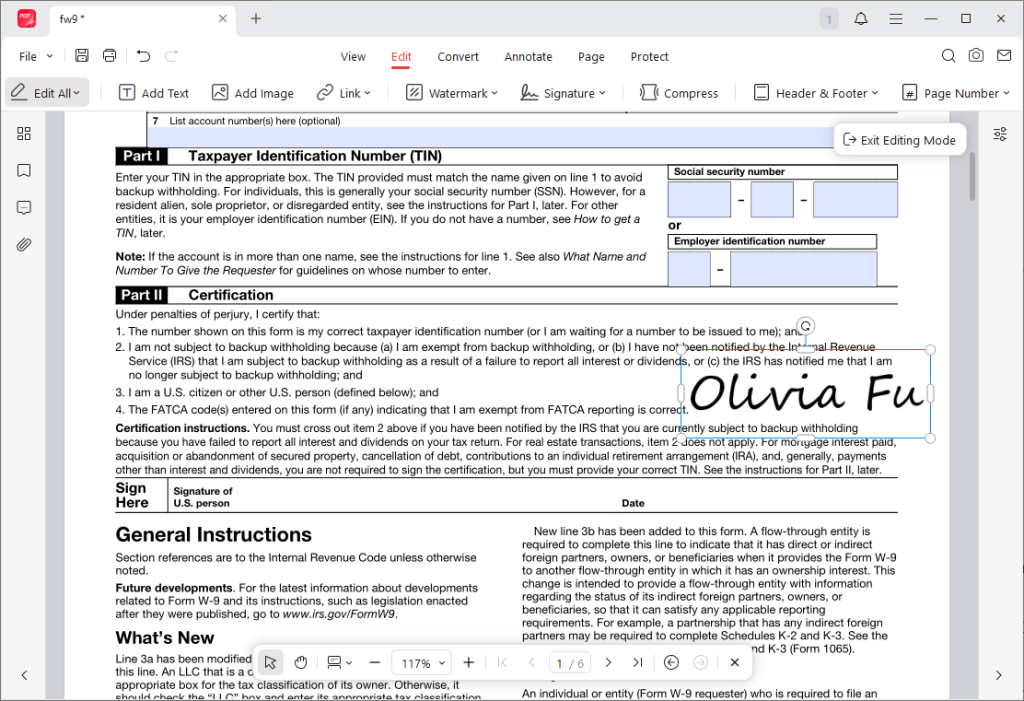Switch to the Page tab
The width and height of the screenshot is (1024, 701).
pyautogui.click(x=591, y=57)
